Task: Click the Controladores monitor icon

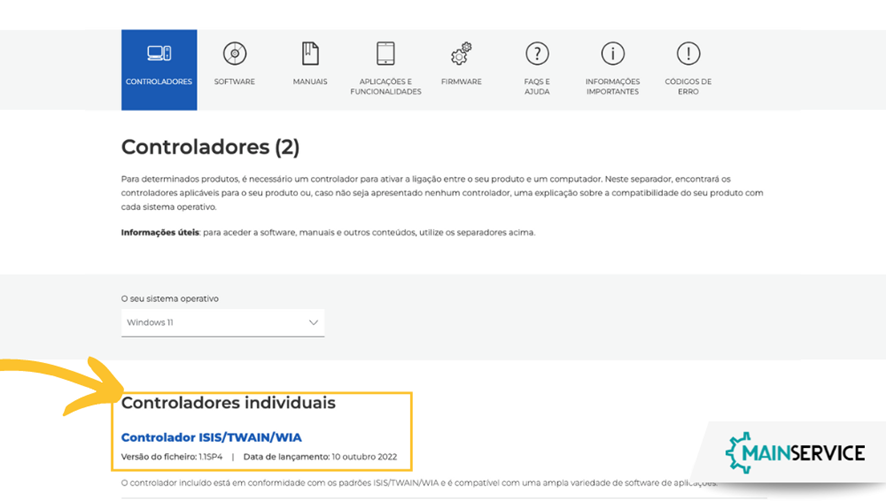Action: tap(159, 53)
